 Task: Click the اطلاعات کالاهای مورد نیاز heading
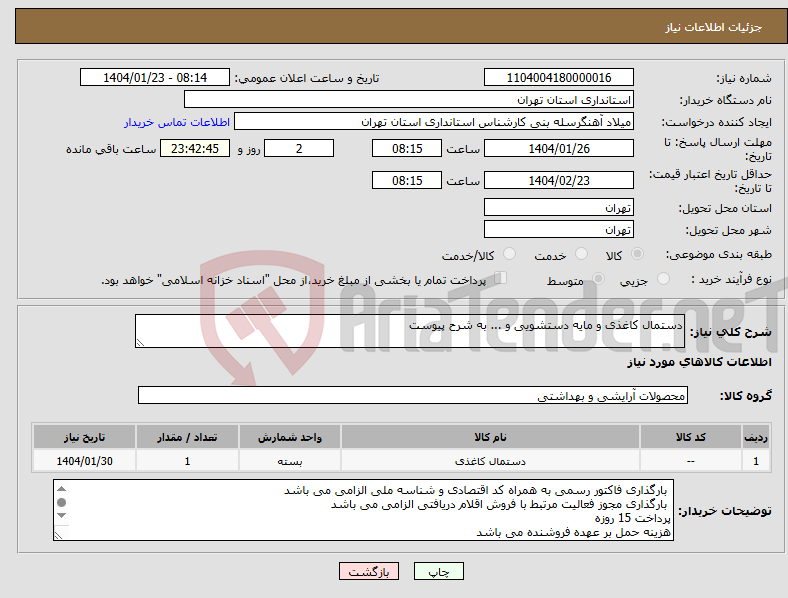699,362
